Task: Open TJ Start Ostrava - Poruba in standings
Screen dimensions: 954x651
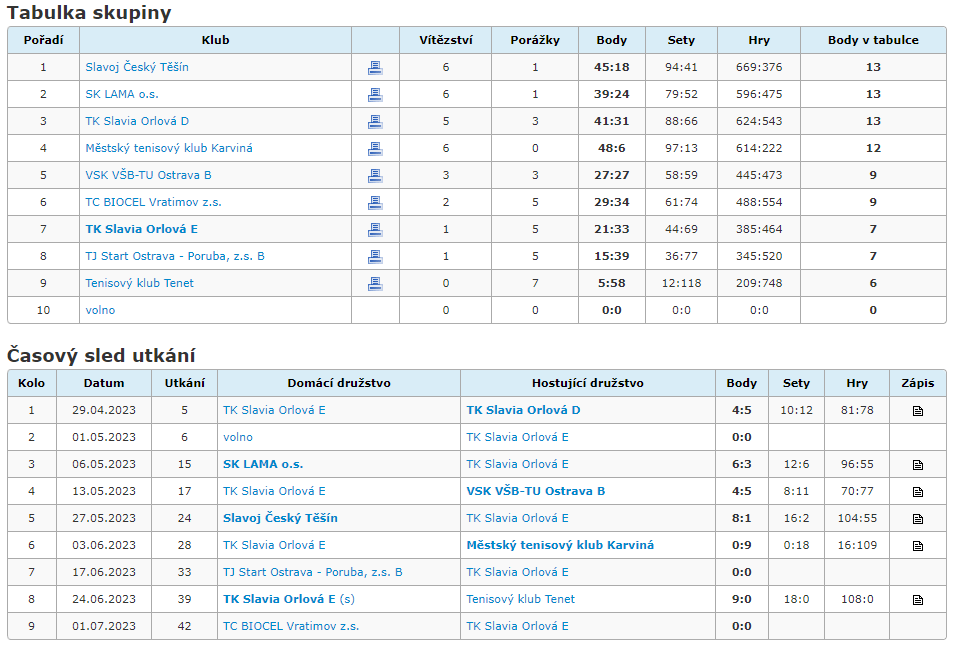Action: pos(175,256)
